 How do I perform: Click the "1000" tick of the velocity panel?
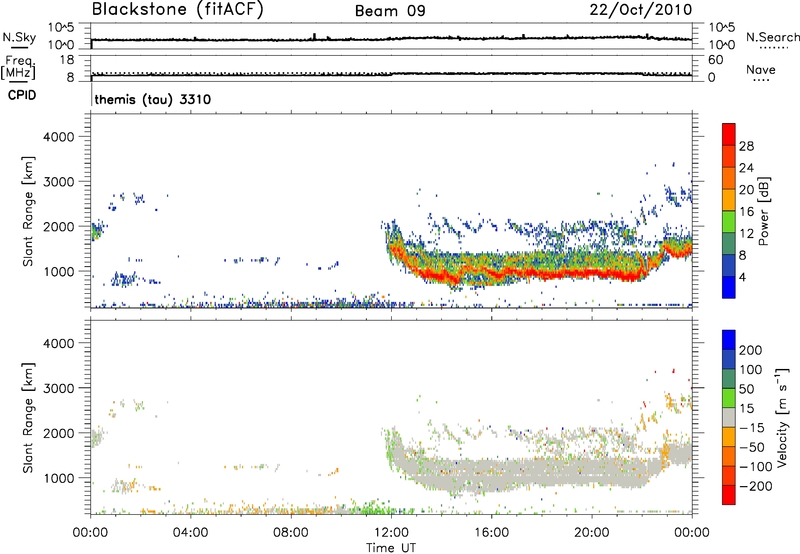coord(59,479)
